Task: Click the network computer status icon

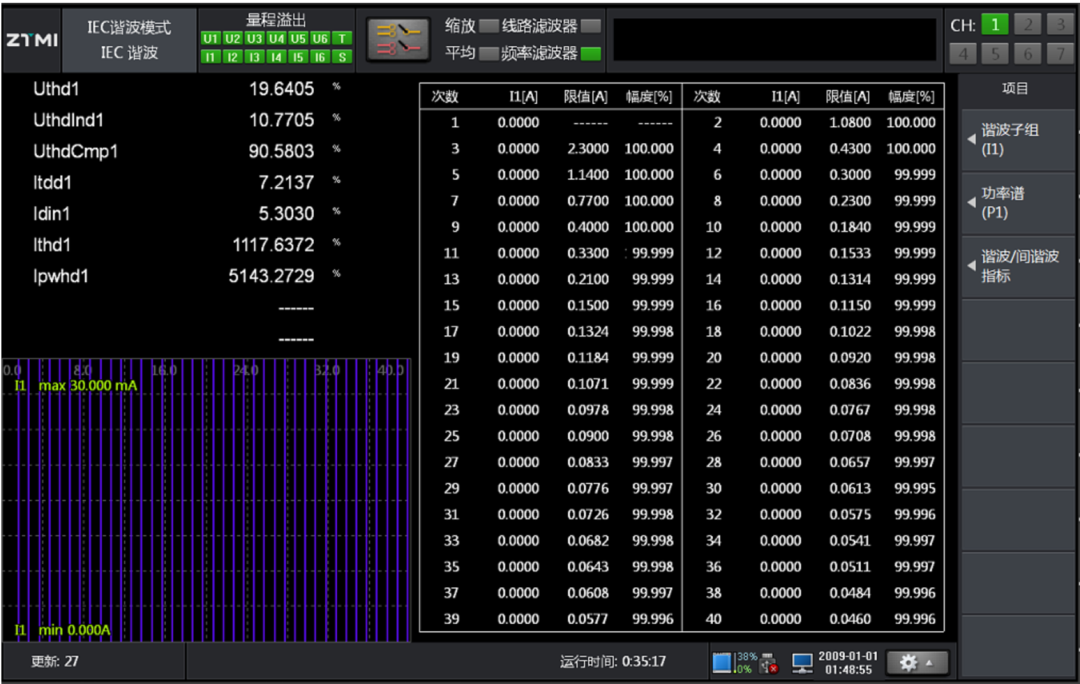Action: [801, 662]
